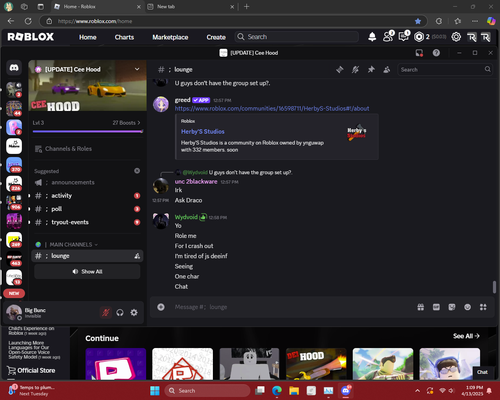Open Roblox friends icon
The image size is (500, 400).
click(388, 36)
